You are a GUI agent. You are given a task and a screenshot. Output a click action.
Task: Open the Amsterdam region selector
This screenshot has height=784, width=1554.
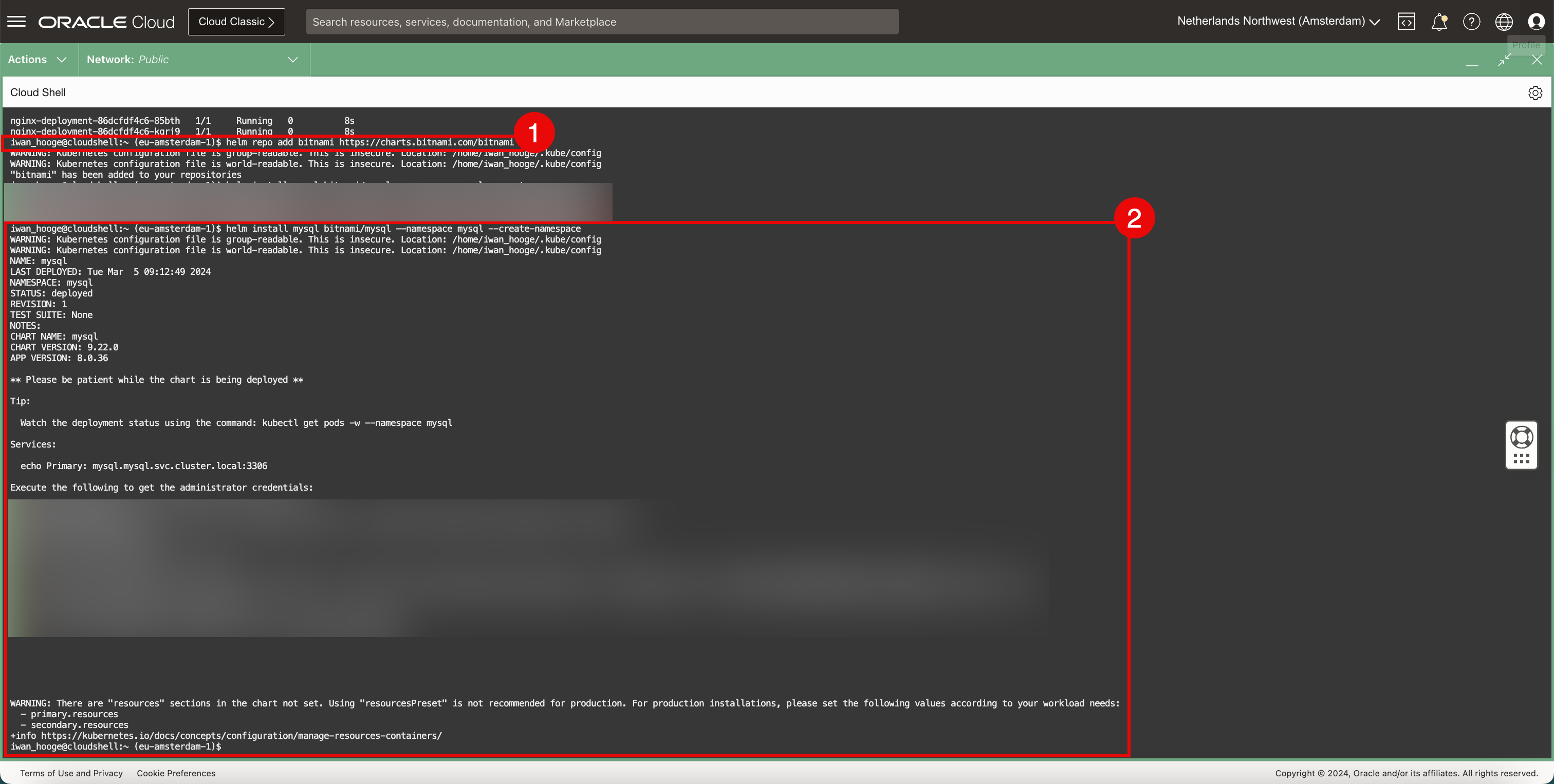click(1279, 22)
